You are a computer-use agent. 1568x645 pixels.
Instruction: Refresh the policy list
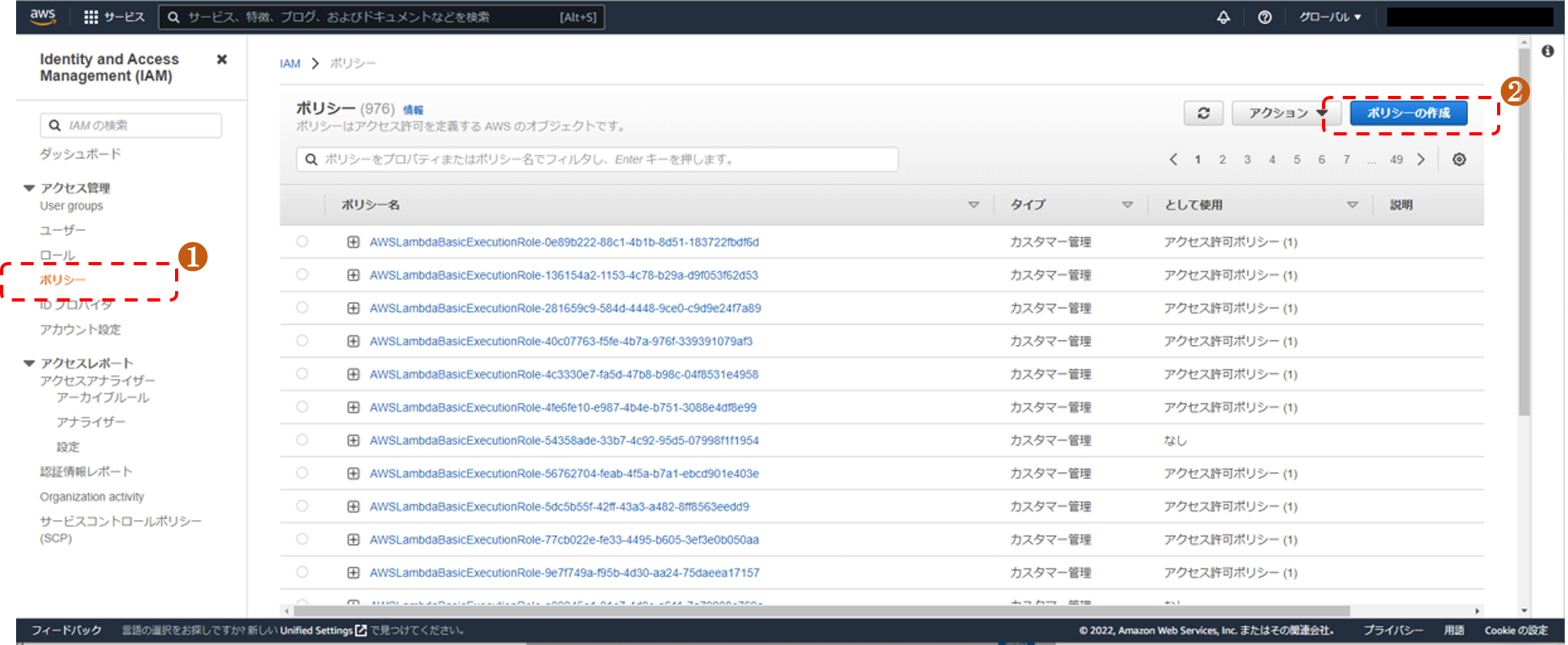tap(1203, 113)
